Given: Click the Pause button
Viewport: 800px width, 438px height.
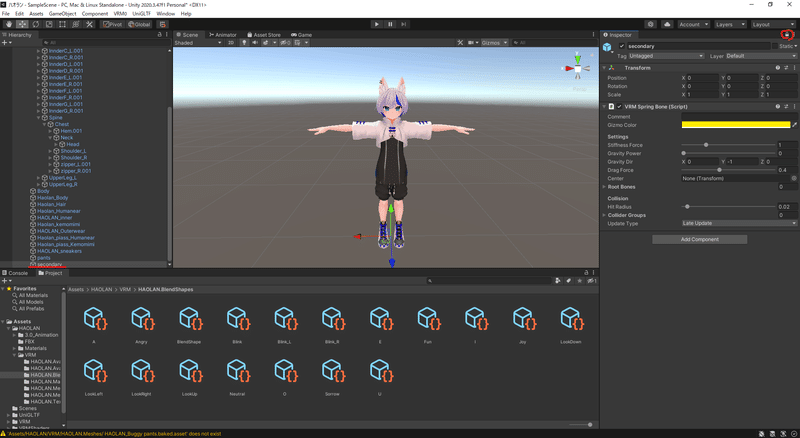Looking at the screenshot, I should pos(390,24).
